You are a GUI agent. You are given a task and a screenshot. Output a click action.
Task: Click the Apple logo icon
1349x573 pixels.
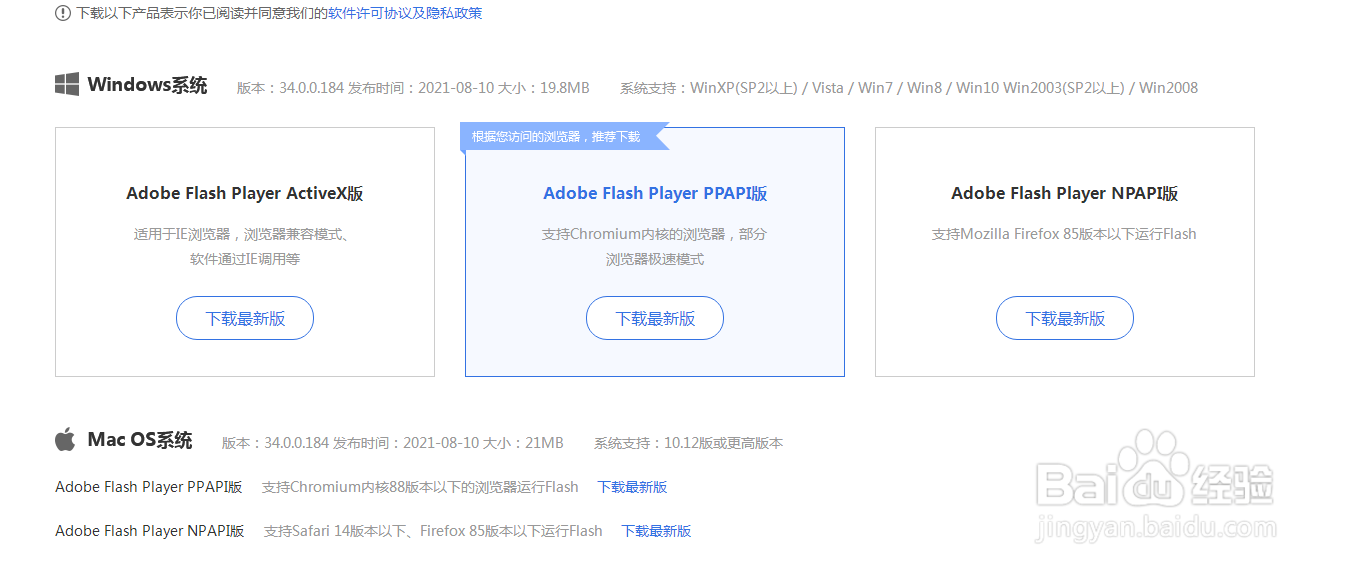pyautogui.click(x=65, y=440)
